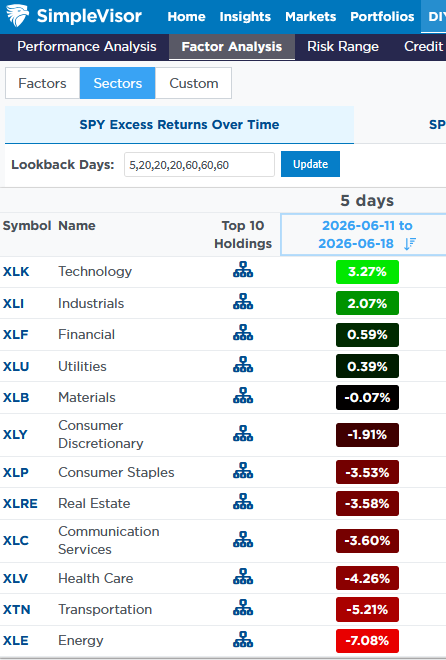Open Top 10 Holdings for XLV Health Care
446x660 pixels.
pyautogui.click(x=243, y=577)
